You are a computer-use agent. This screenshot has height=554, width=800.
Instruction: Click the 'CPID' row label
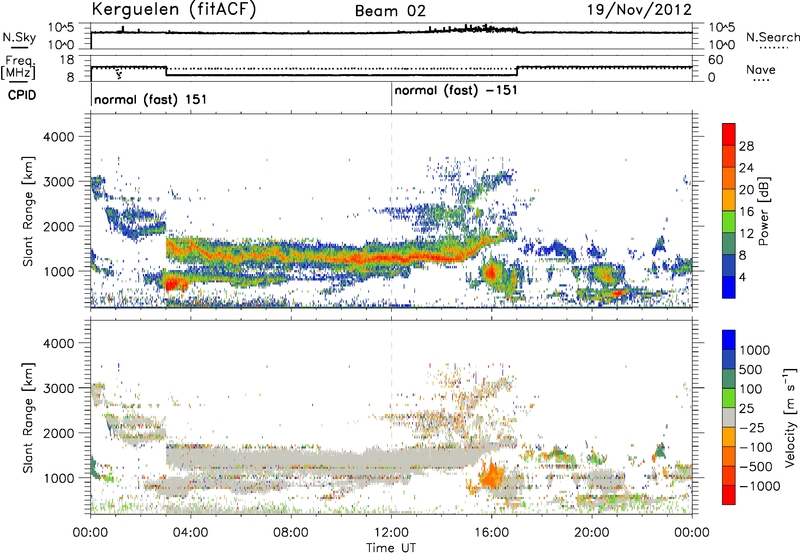[x=22, y=95]
